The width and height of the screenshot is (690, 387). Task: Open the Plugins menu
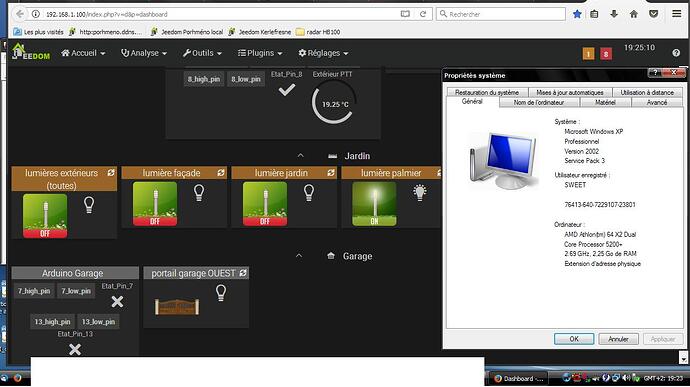tap(260, 53)
